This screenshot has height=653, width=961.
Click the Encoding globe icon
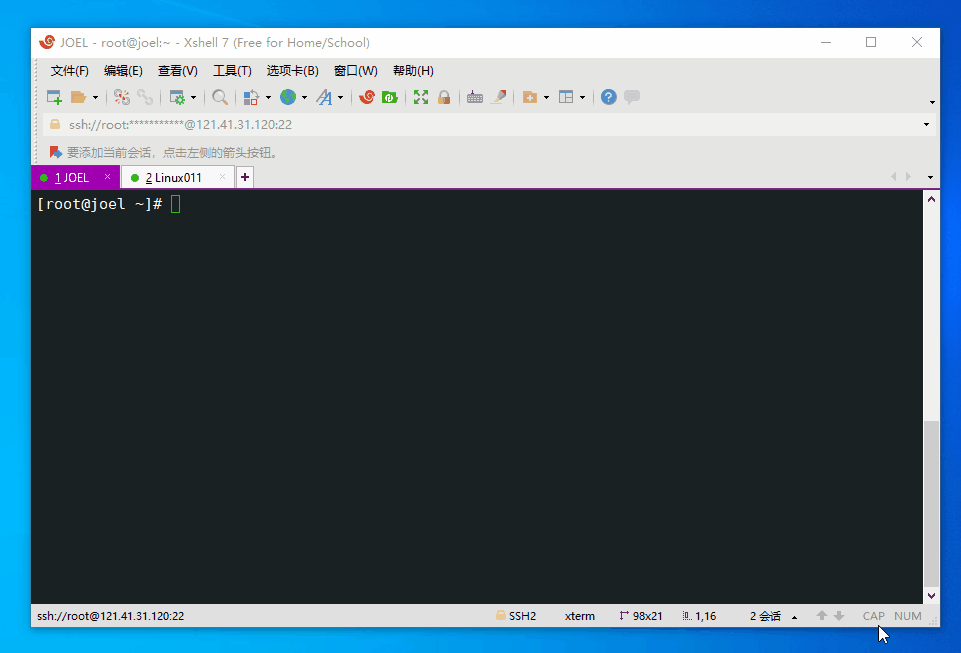(288, 97)
